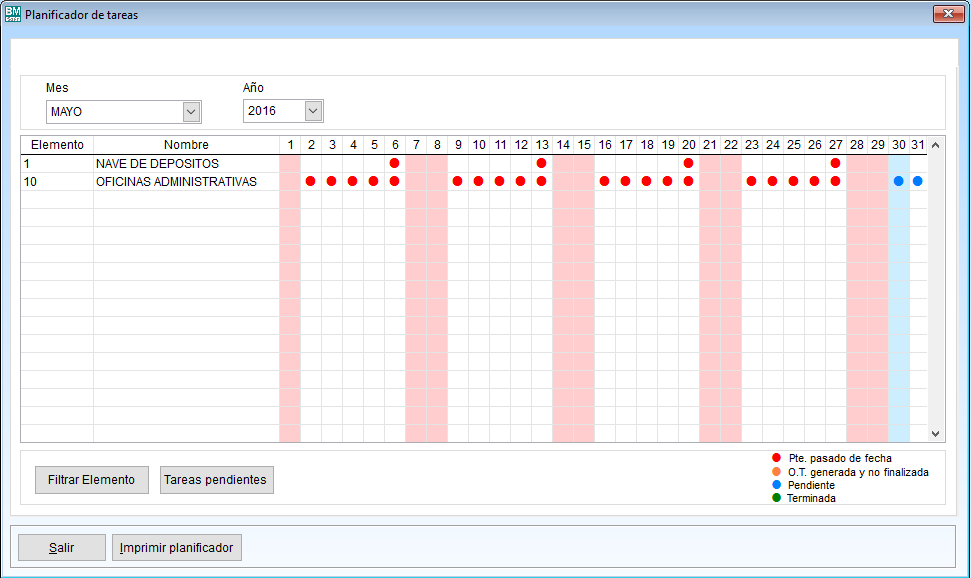
Task: Click scrollbar up arrow in planner grid
Action: (x=936, y=145)
